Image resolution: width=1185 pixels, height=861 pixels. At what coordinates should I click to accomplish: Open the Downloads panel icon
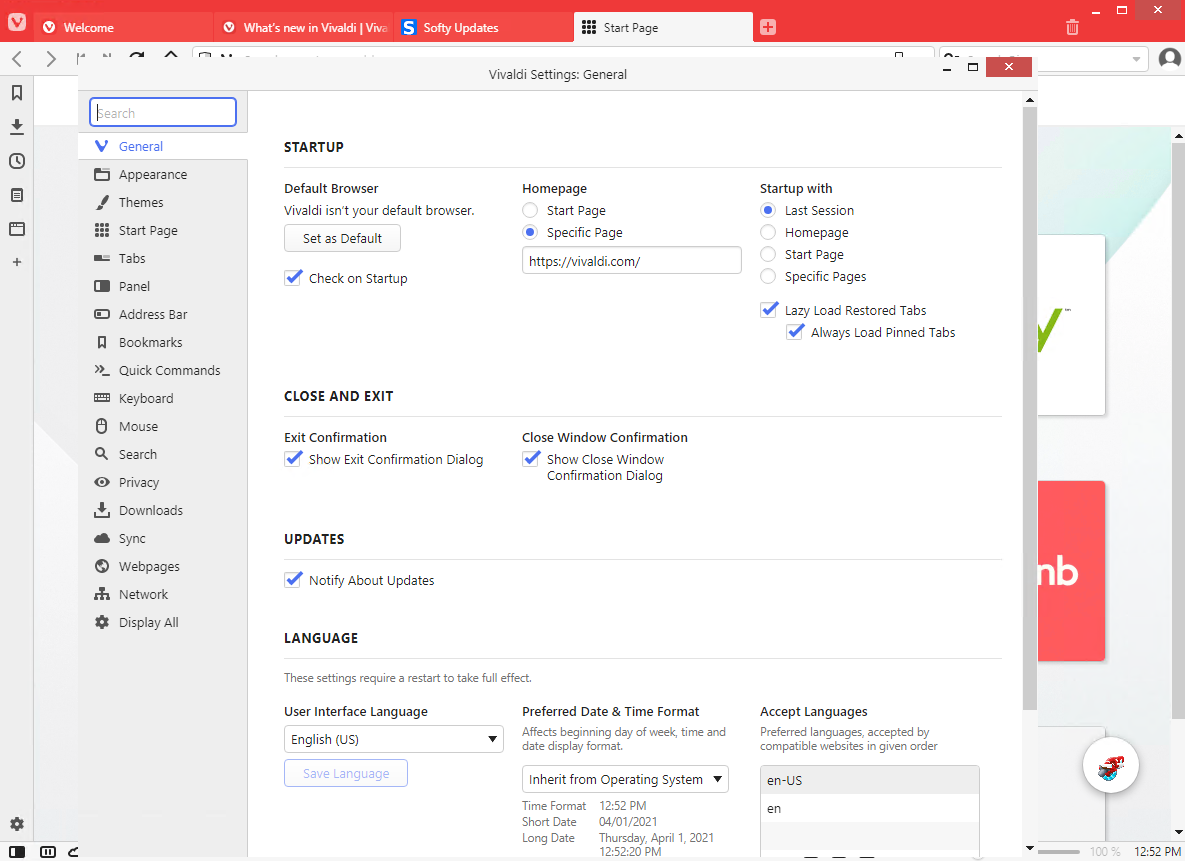pos(17,126)
